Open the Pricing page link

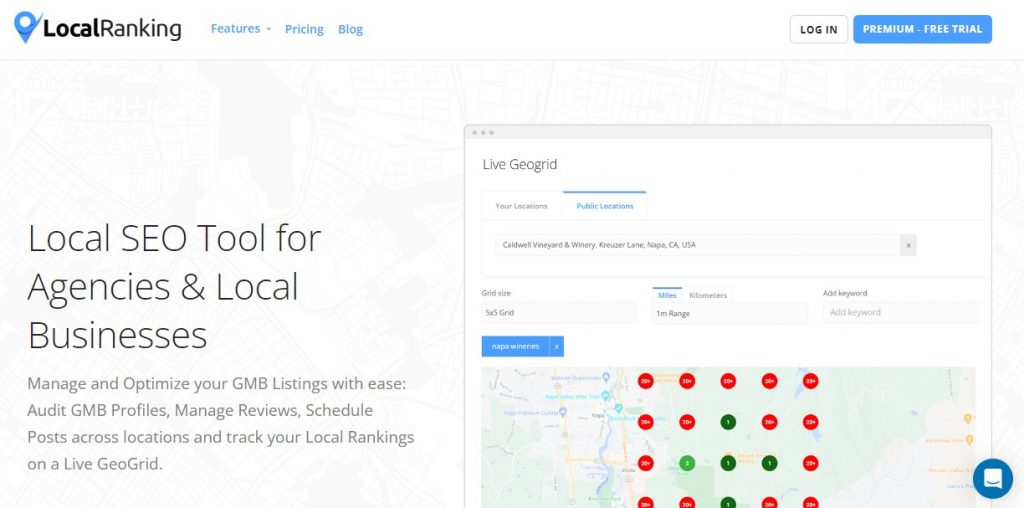(304, 29)
